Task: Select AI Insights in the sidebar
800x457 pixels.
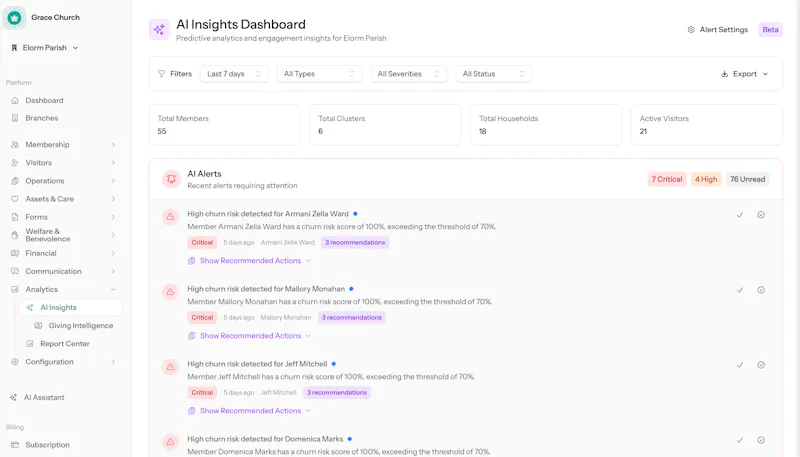Action: (71, 308)
